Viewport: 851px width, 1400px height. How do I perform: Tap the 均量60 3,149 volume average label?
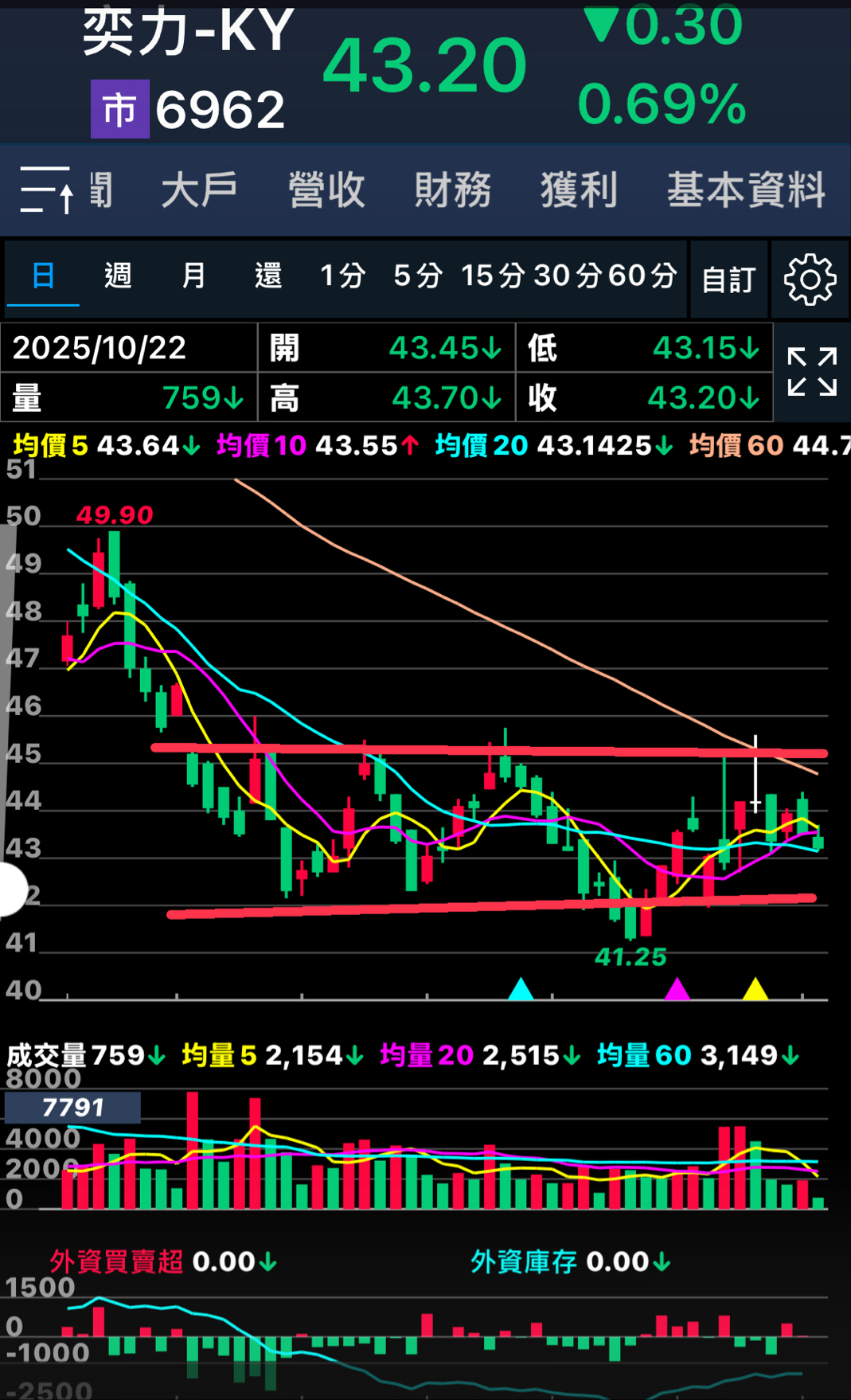[x=698, y=1055]
